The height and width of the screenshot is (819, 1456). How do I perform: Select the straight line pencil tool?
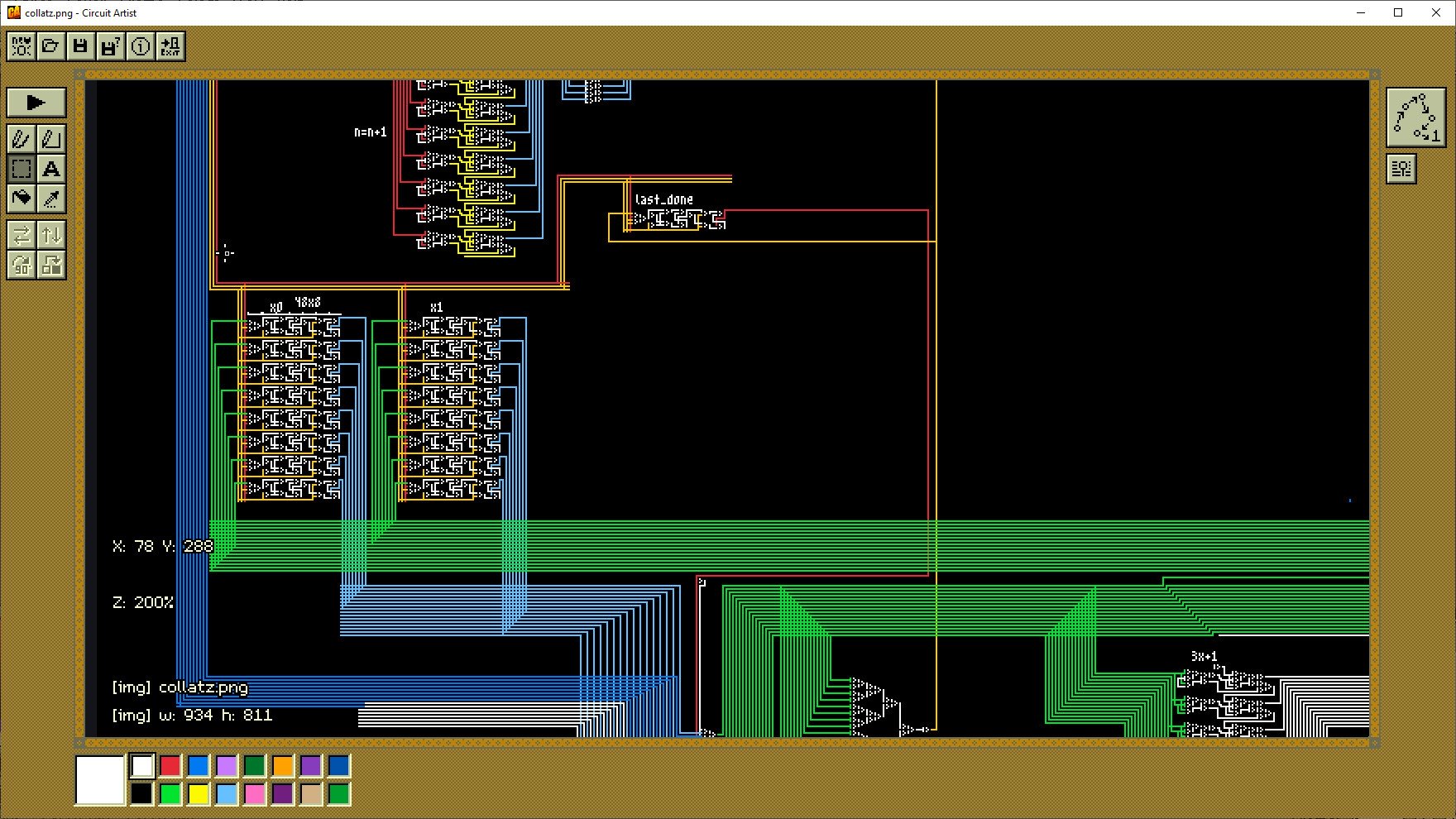[51, 139]
